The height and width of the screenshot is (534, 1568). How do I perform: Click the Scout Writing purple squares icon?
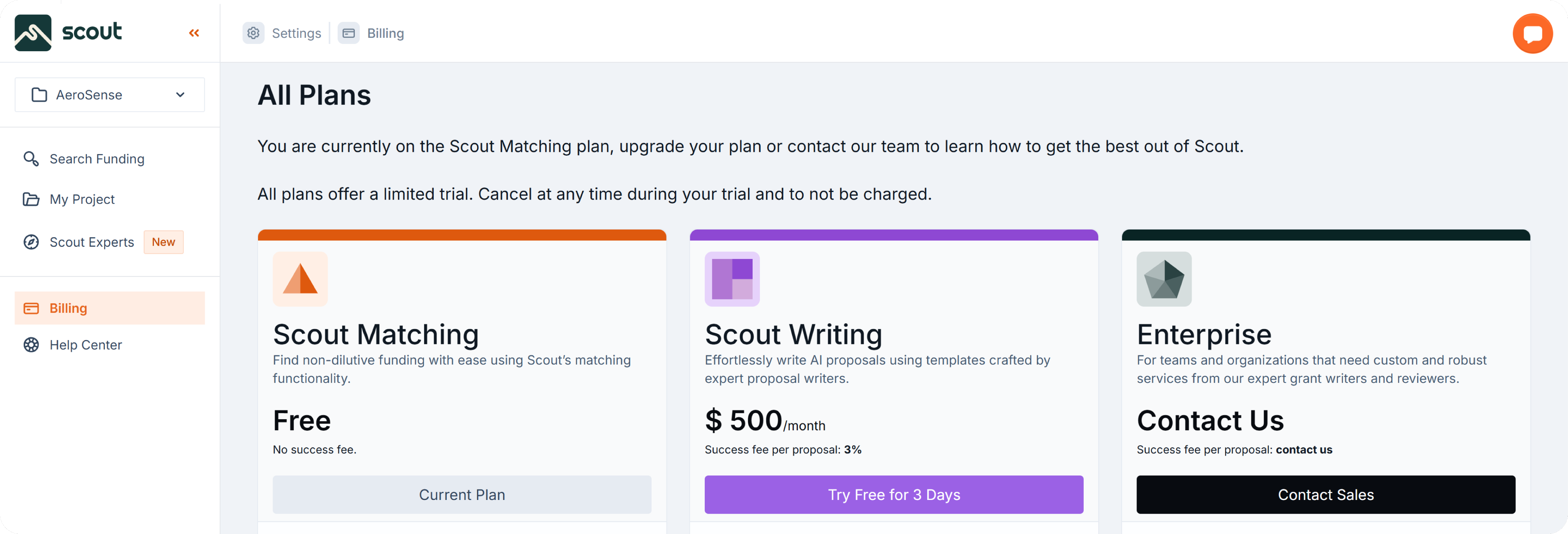732,279
